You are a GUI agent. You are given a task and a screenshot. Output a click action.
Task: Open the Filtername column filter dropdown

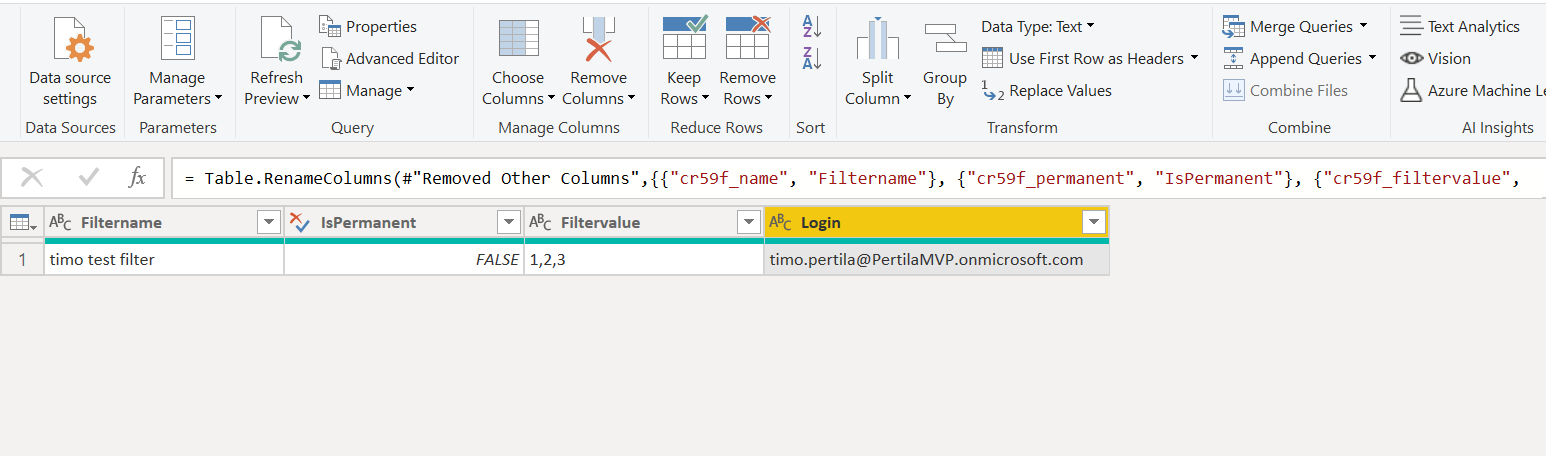[x=268, y=223]
